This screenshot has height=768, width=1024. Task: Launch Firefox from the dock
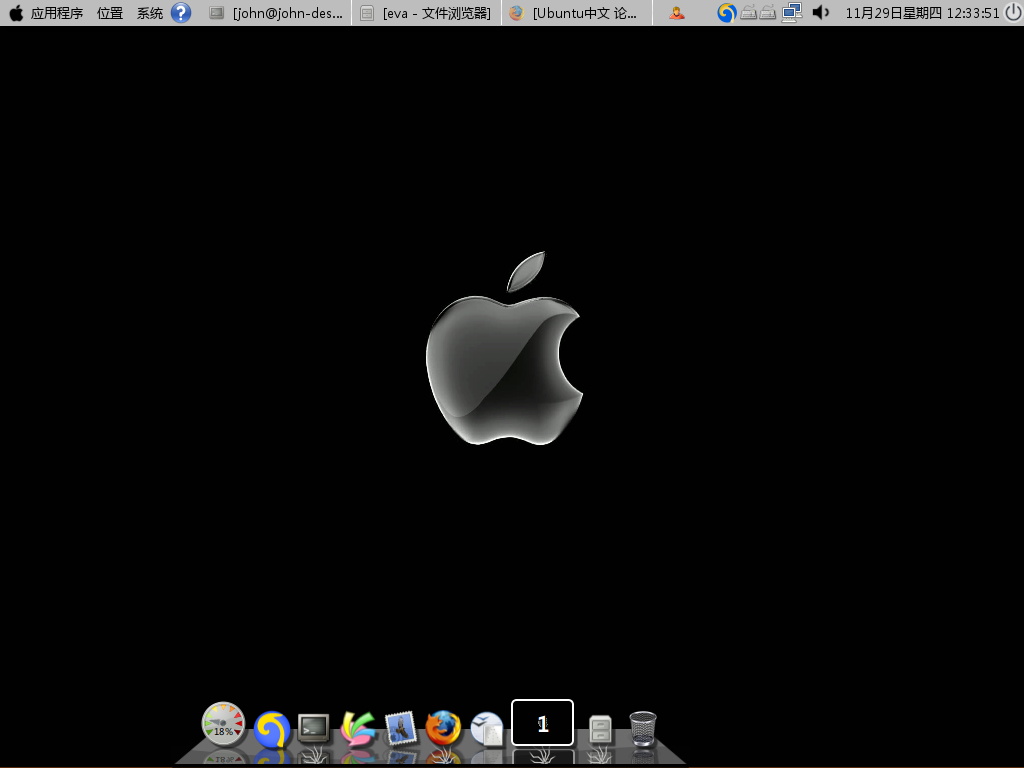[x=443, y=728]
